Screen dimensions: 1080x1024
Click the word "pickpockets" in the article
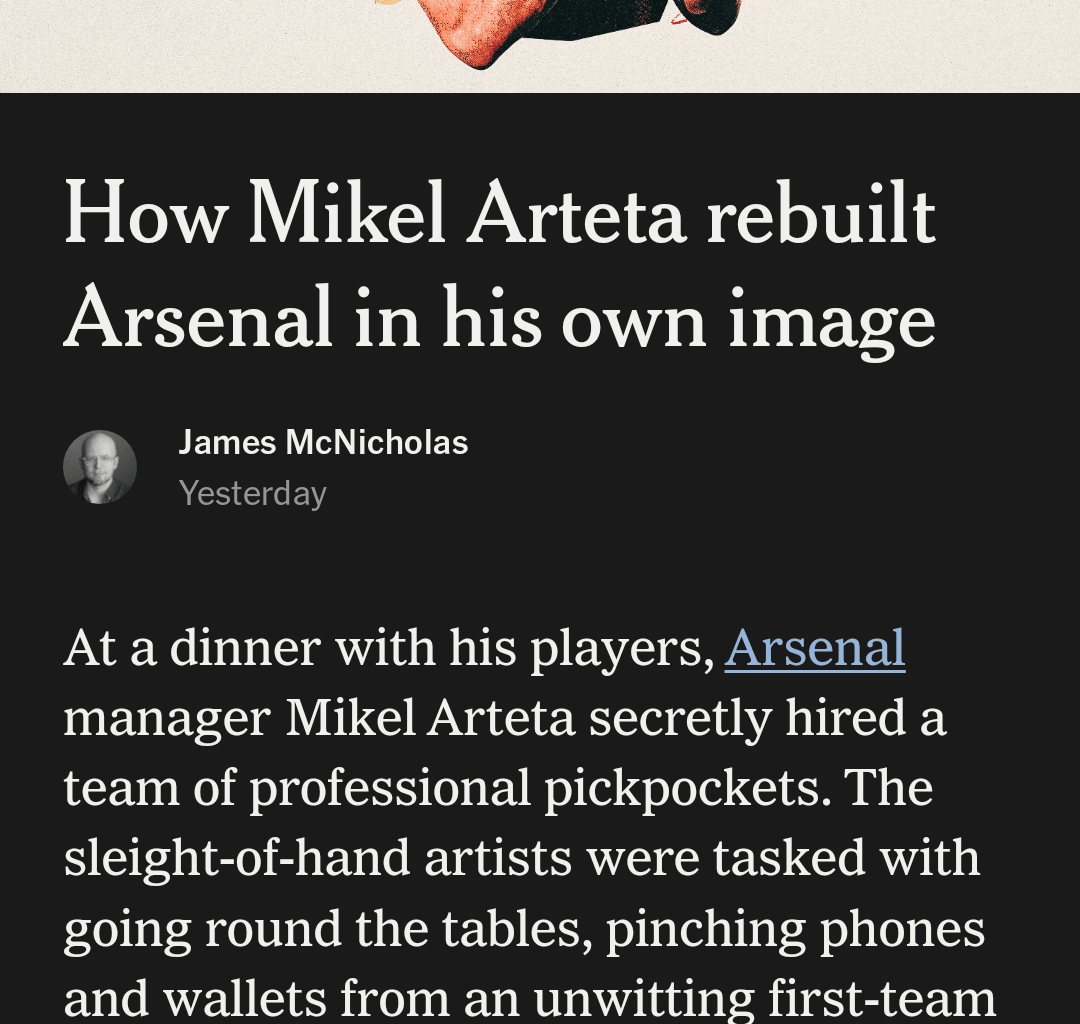(x=683, y=789)
